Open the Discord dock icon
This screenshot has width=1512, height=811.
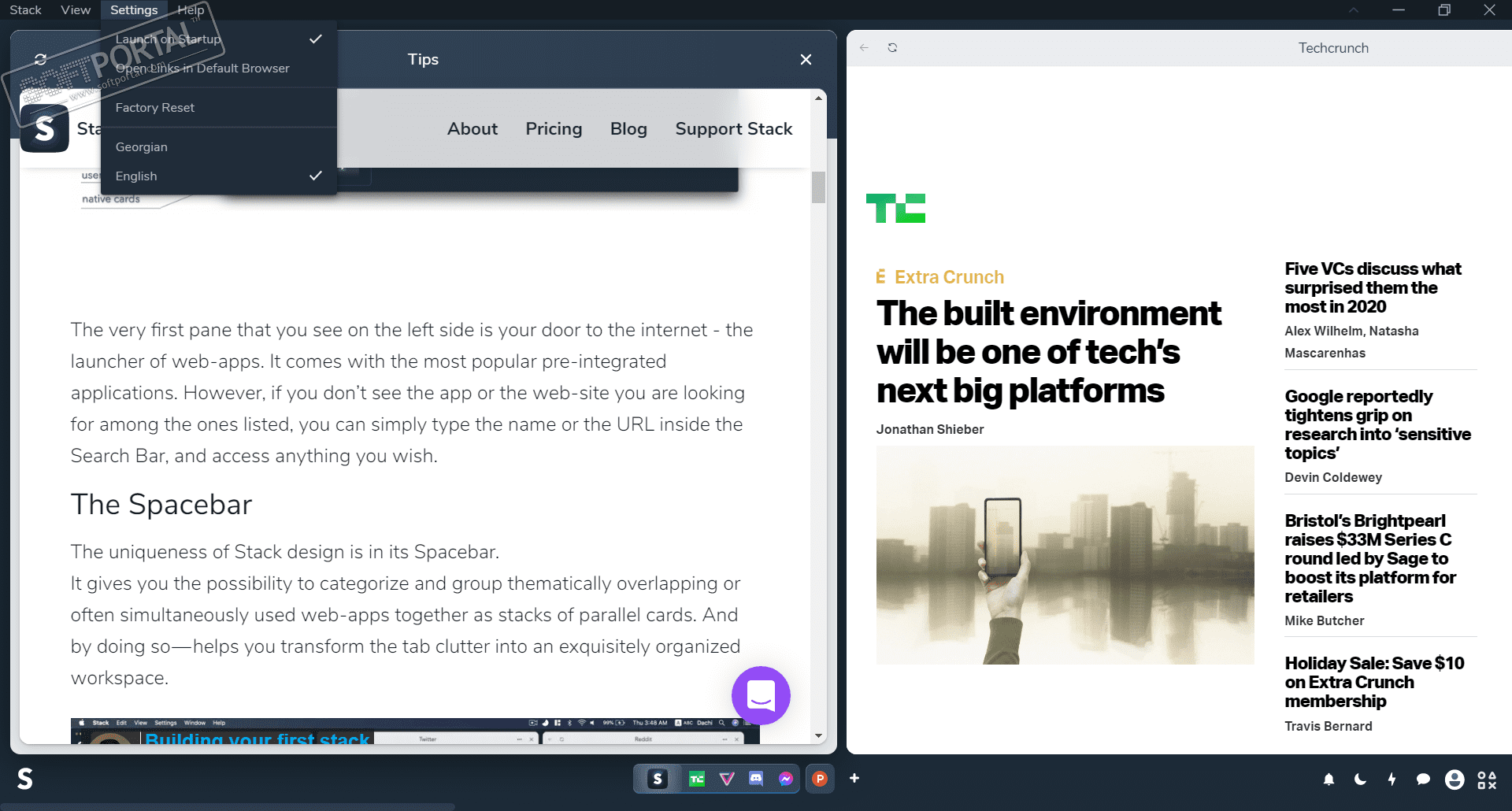pos(756,779)
